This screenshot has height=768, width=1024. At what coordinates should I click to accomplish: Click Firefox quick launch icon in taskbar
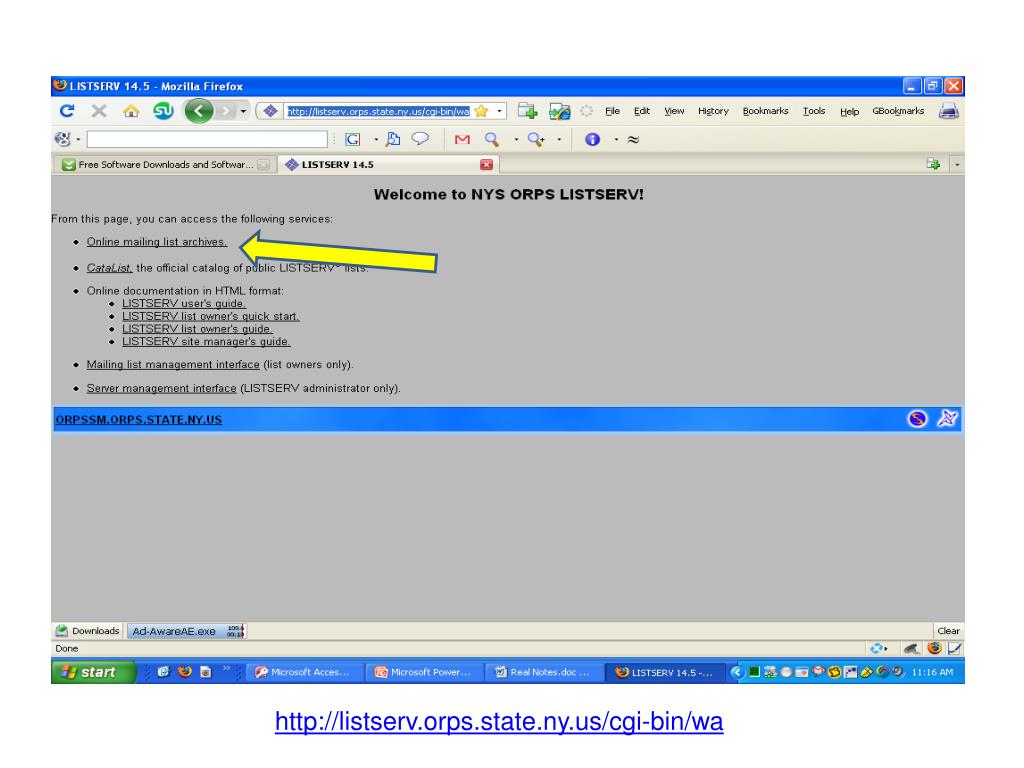tap(185, 671)
